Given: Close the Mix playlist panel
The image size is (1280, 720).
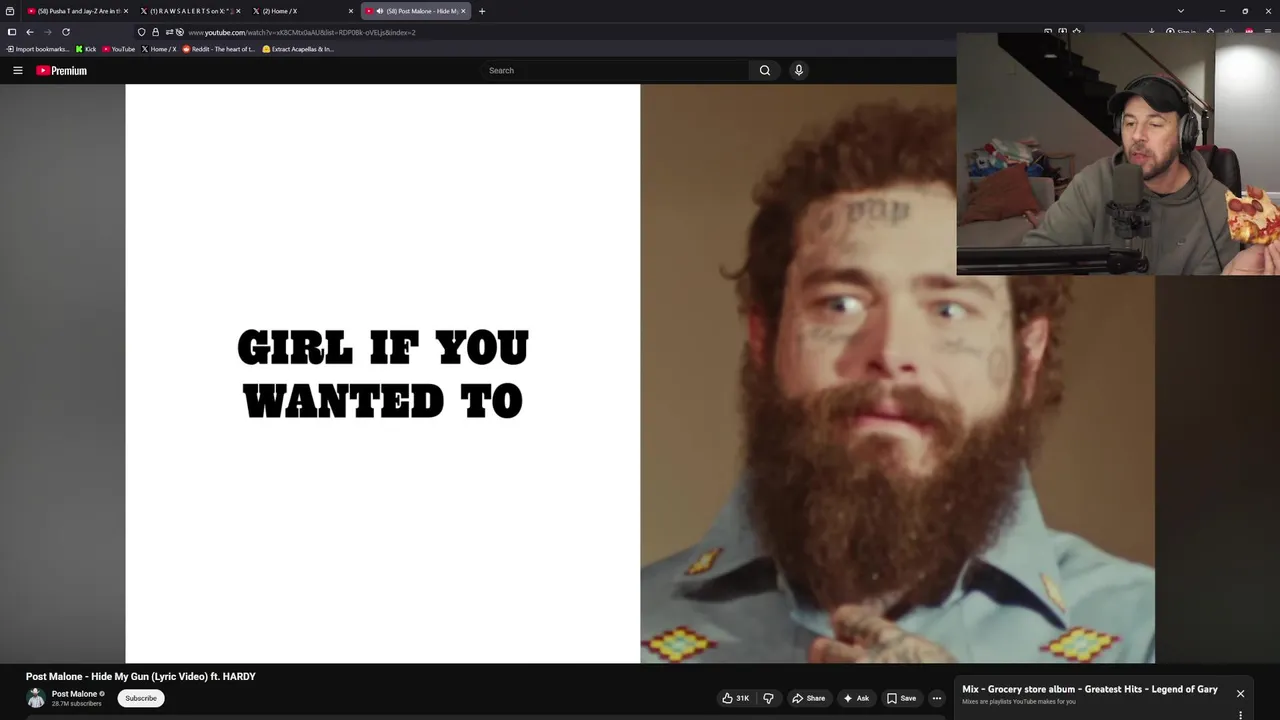Looking at the screenshot, I should [x=1240, y=693].
